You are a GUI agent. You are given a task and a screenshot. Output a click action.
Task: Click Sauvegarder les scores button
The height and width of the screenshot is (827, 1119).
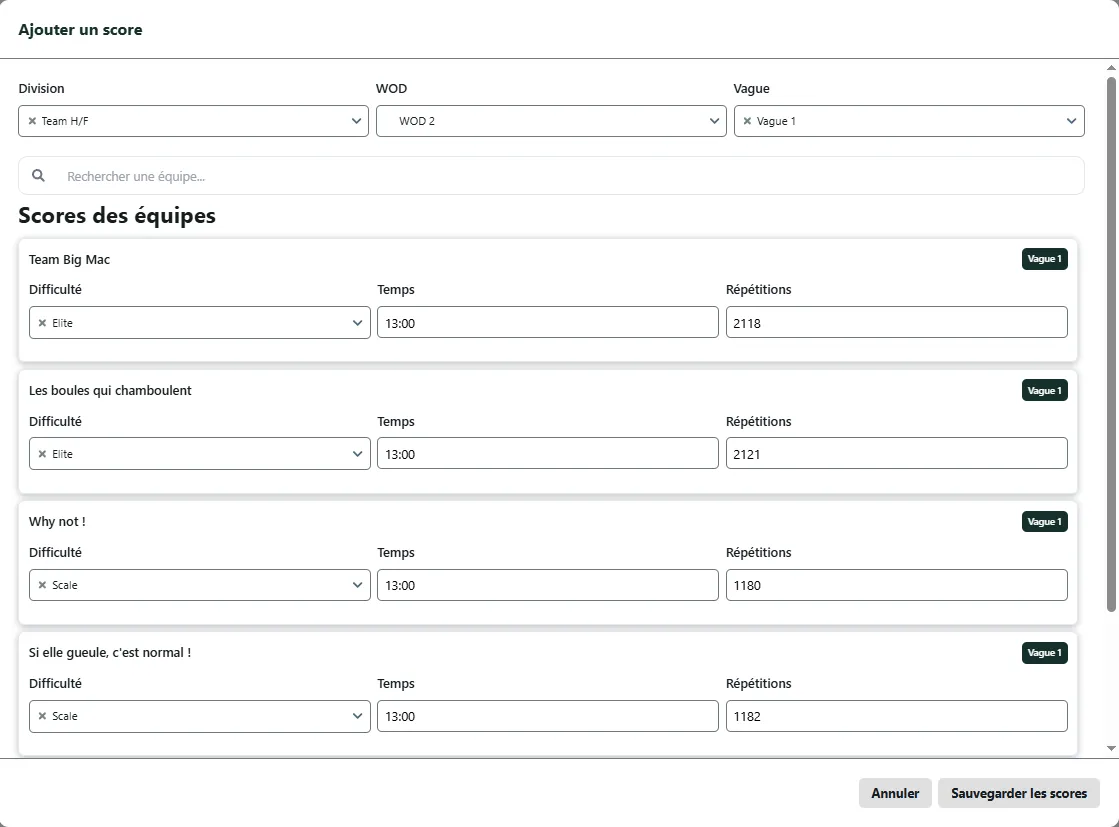click(x=1018, y=793)
